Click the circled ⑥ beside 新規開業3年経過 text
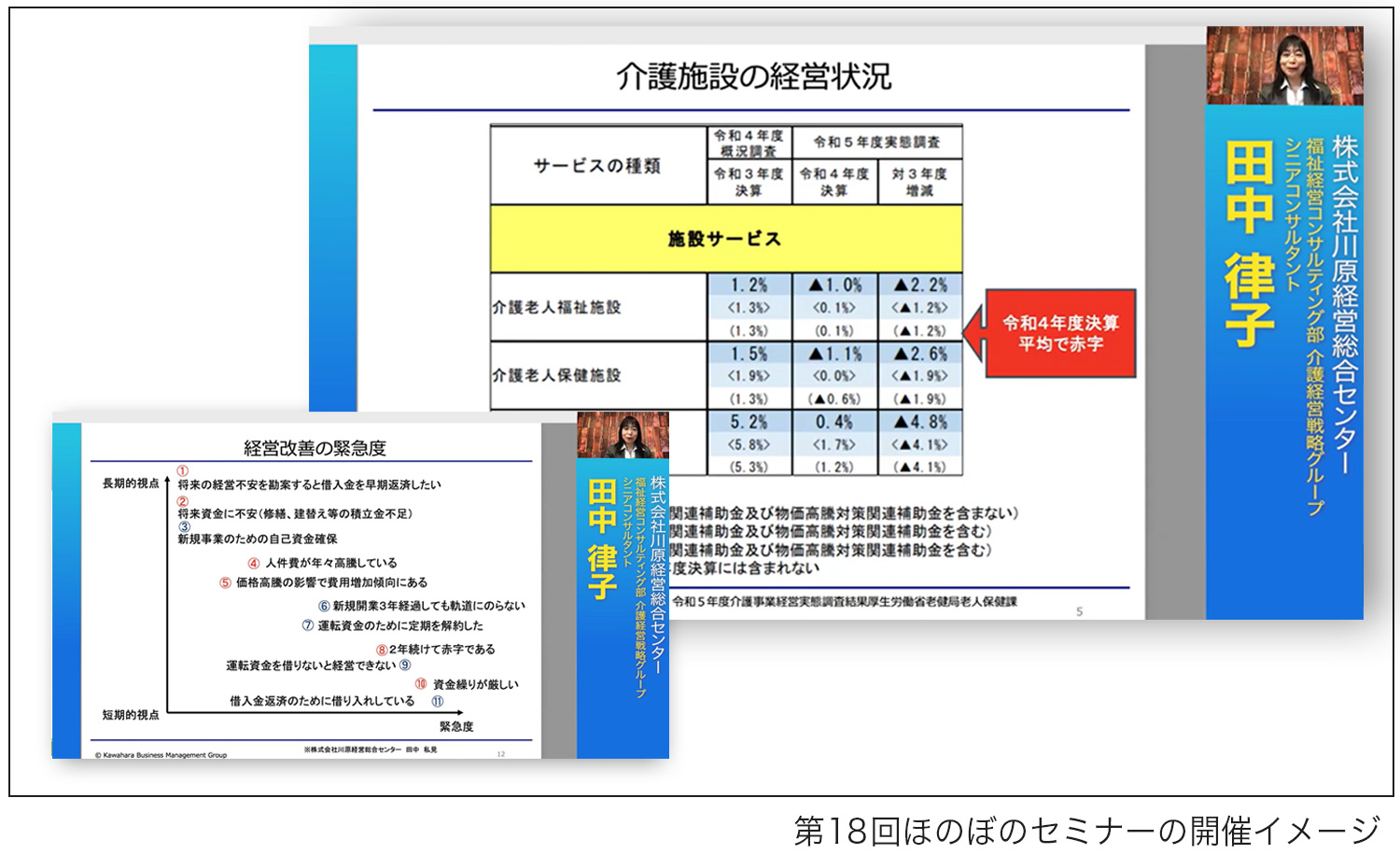1400x868 pixels. pyautogui.click(x=324, y=606)
